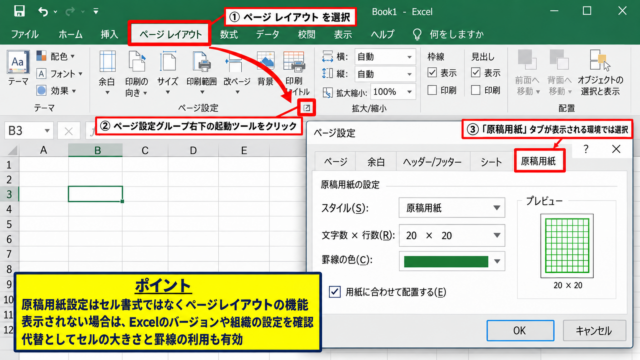Open the 罫線の色 green color picker
The width and height of the screenshot is (640, 360).
451,261
